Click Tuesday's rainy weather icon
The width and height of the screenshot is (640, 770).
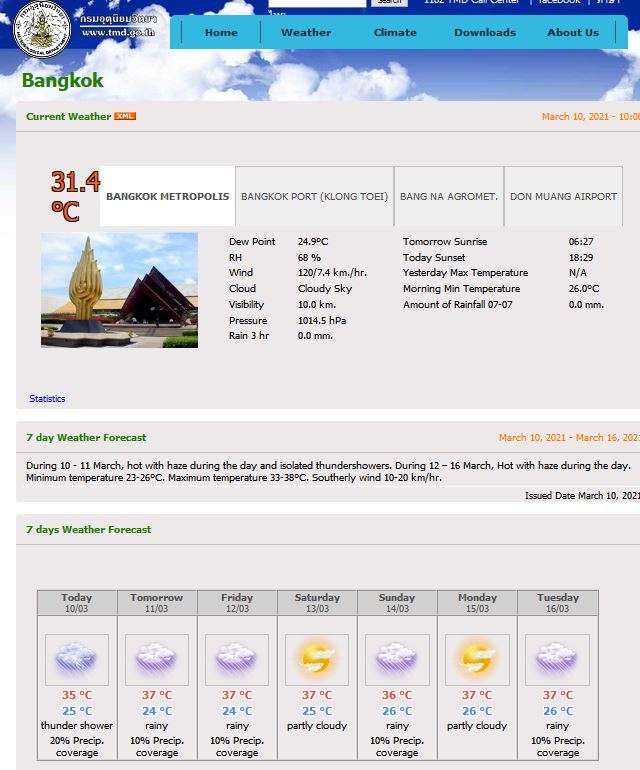[x=557, y=660]
